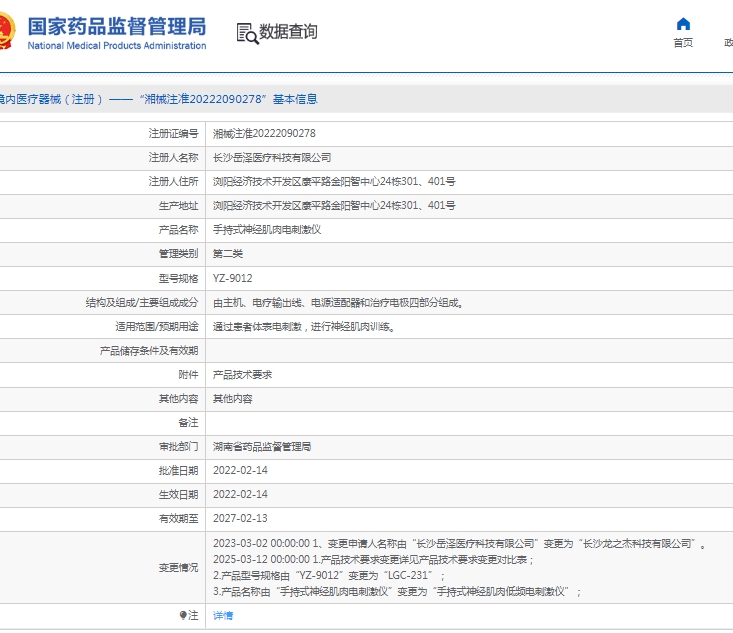Image resolution: width=733 pixels, height=633 pixels.
Task: Select the 附件 label
Action: tap(188, 374)
